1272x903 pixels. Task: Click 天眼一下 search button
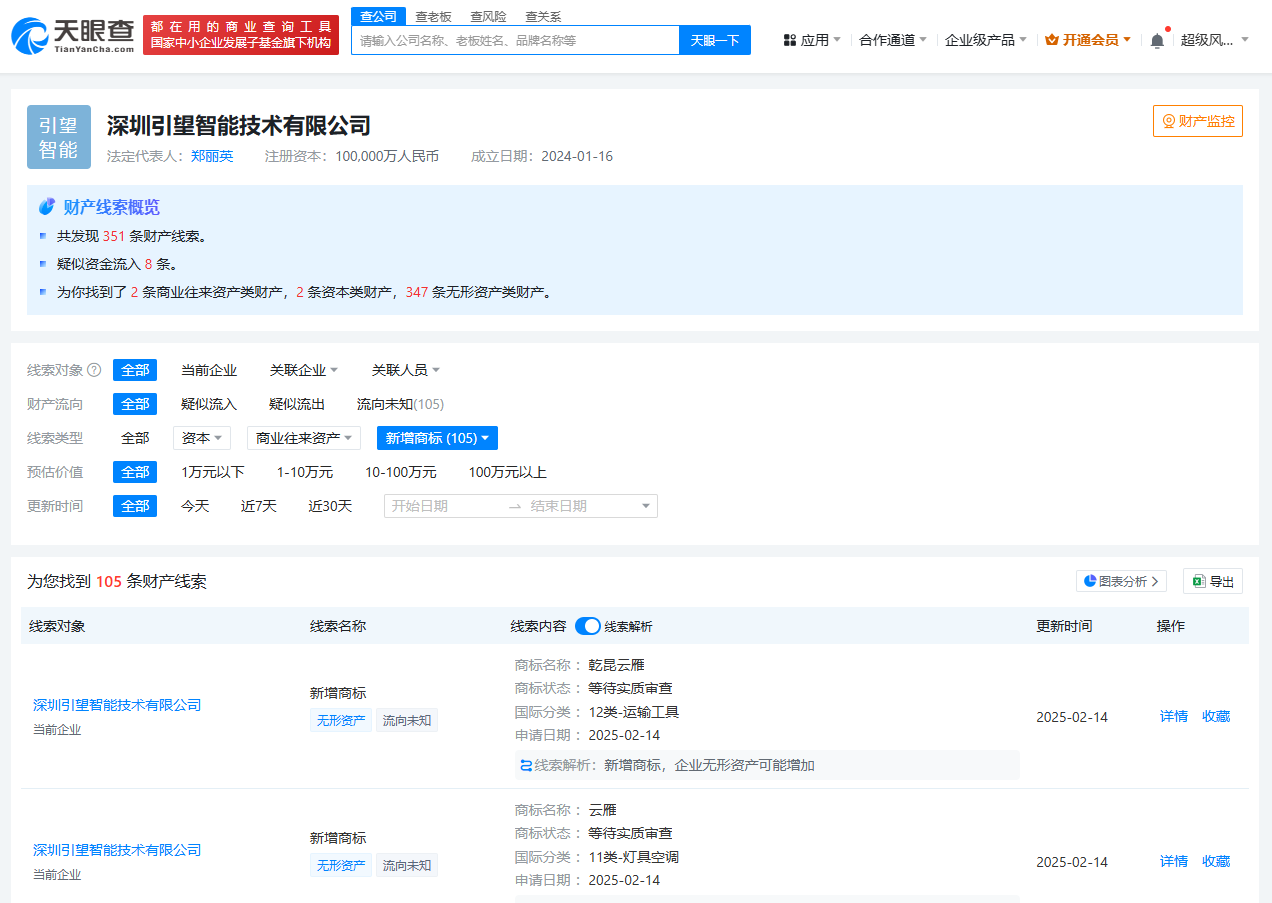[714, 40]
